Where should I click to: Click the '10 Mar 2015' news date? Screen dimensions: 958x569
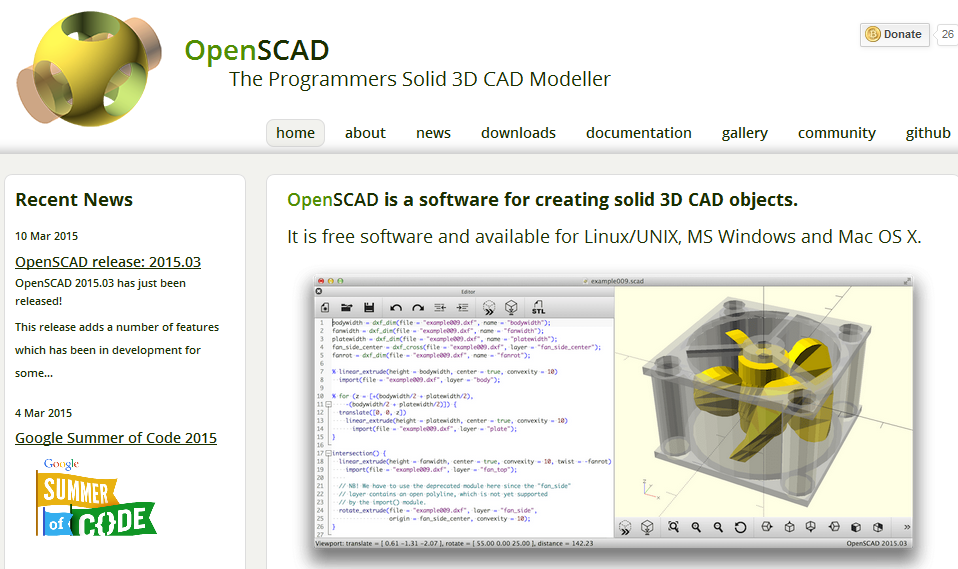click(46, 236)
